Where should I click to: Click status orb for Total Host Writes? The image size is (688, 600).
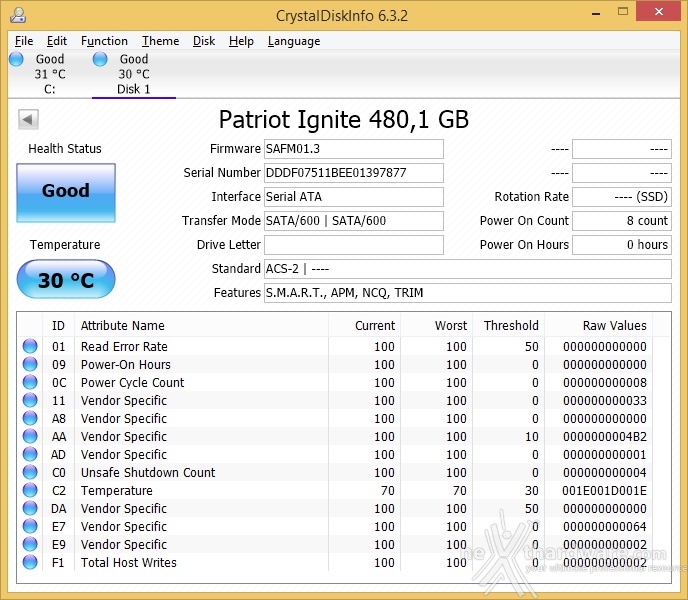point(30,562)
